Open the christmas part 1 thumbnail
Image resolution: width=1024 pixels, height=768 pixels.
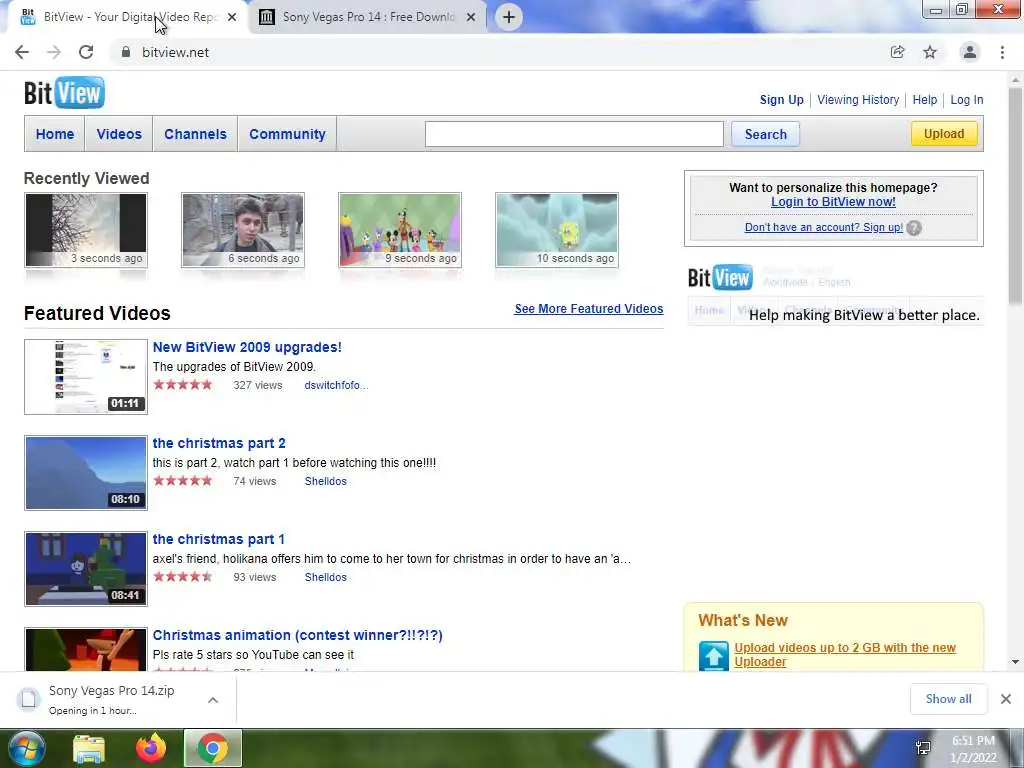click(86, 569)
